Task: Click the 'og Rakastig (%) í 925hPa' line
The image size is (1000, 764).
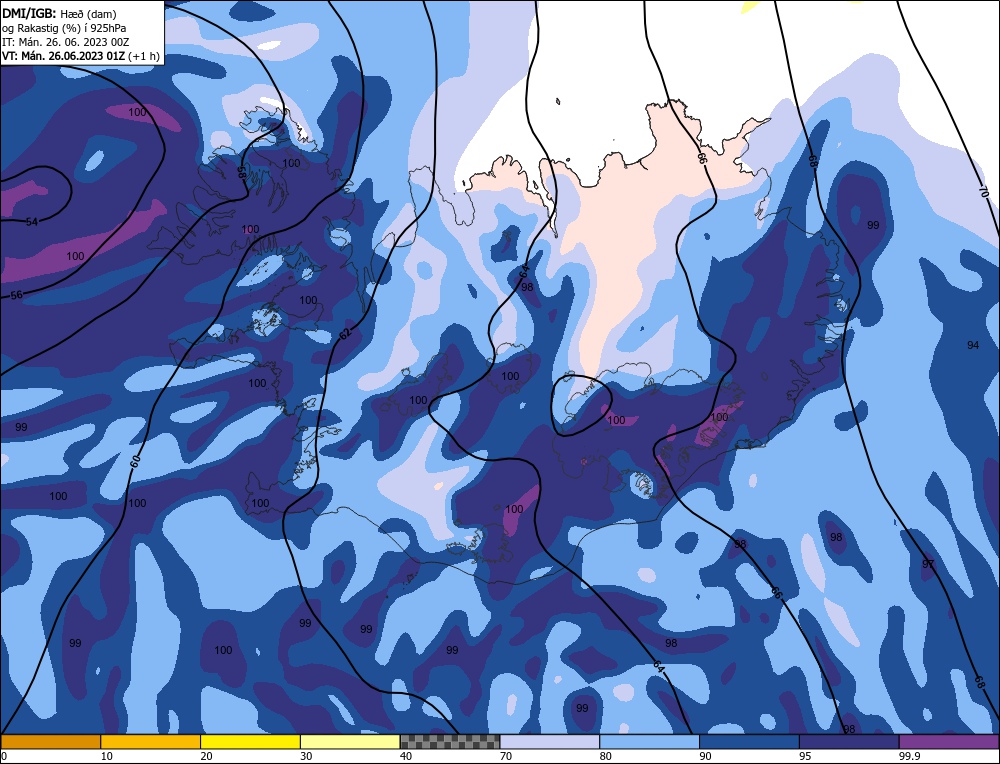Action: (64, 28)
